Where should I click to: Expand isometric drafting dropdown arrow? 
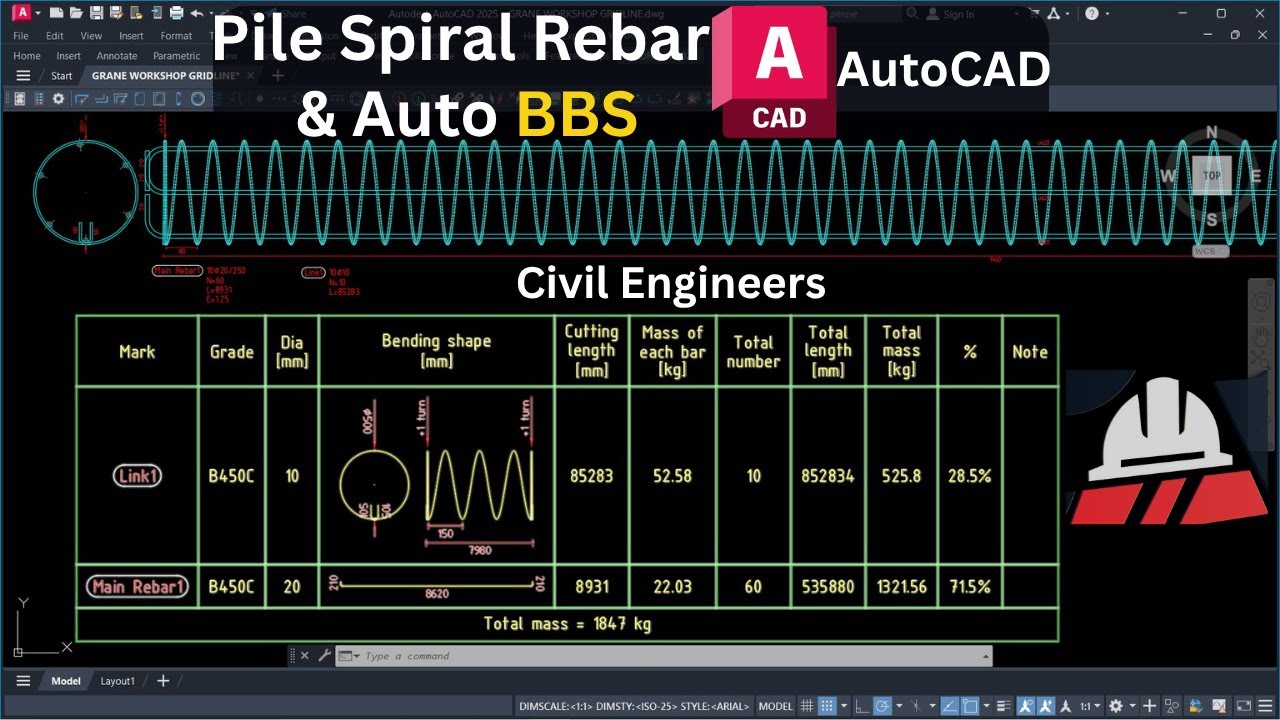pos(933,706)
